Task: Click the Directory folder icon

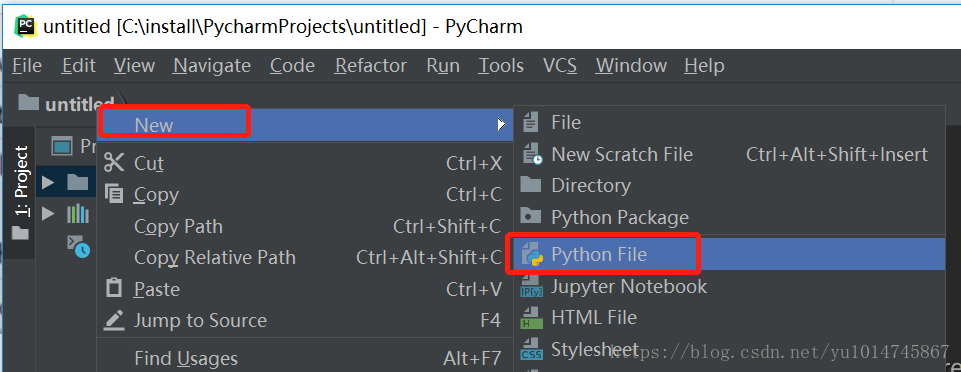Action: click(x=531, y=184)
